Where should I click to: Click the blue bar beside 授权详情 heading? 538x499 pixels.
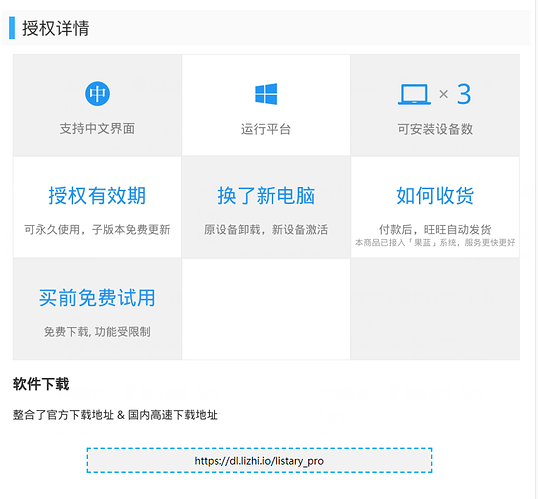click(x=12, y=28)
